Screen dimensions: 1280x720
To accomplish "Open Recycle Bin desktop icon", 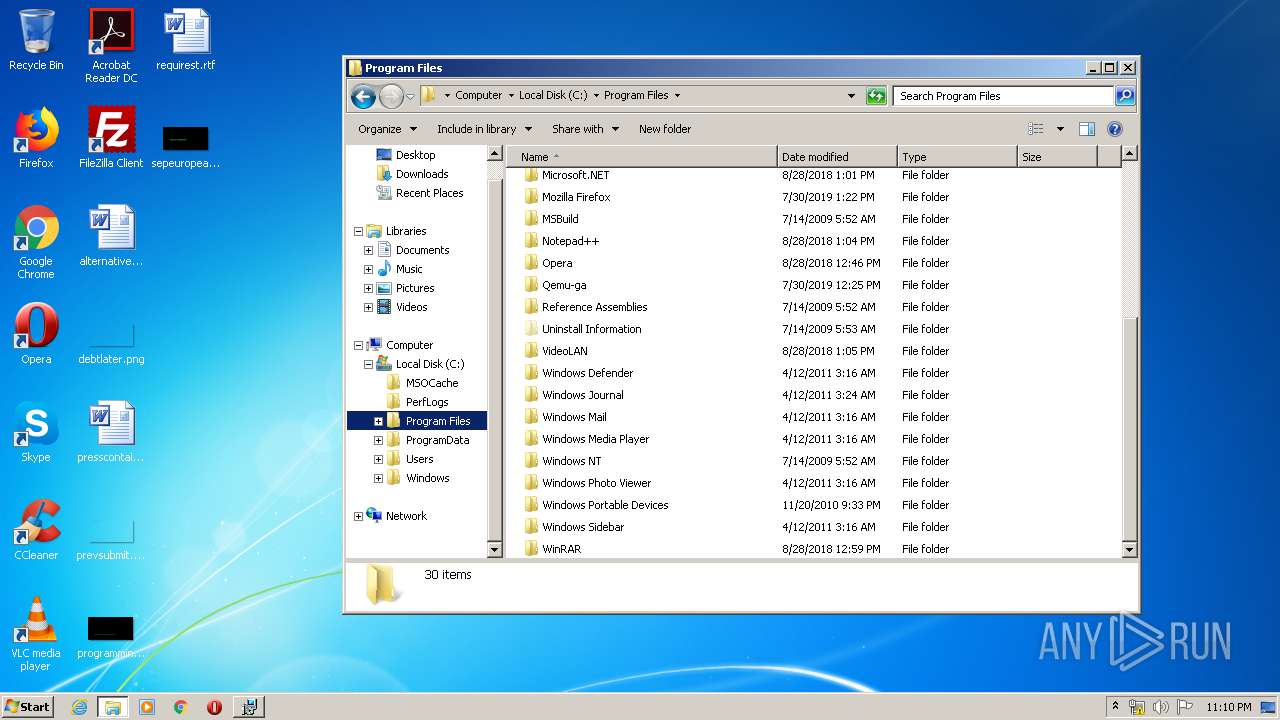I will (36, 40).
